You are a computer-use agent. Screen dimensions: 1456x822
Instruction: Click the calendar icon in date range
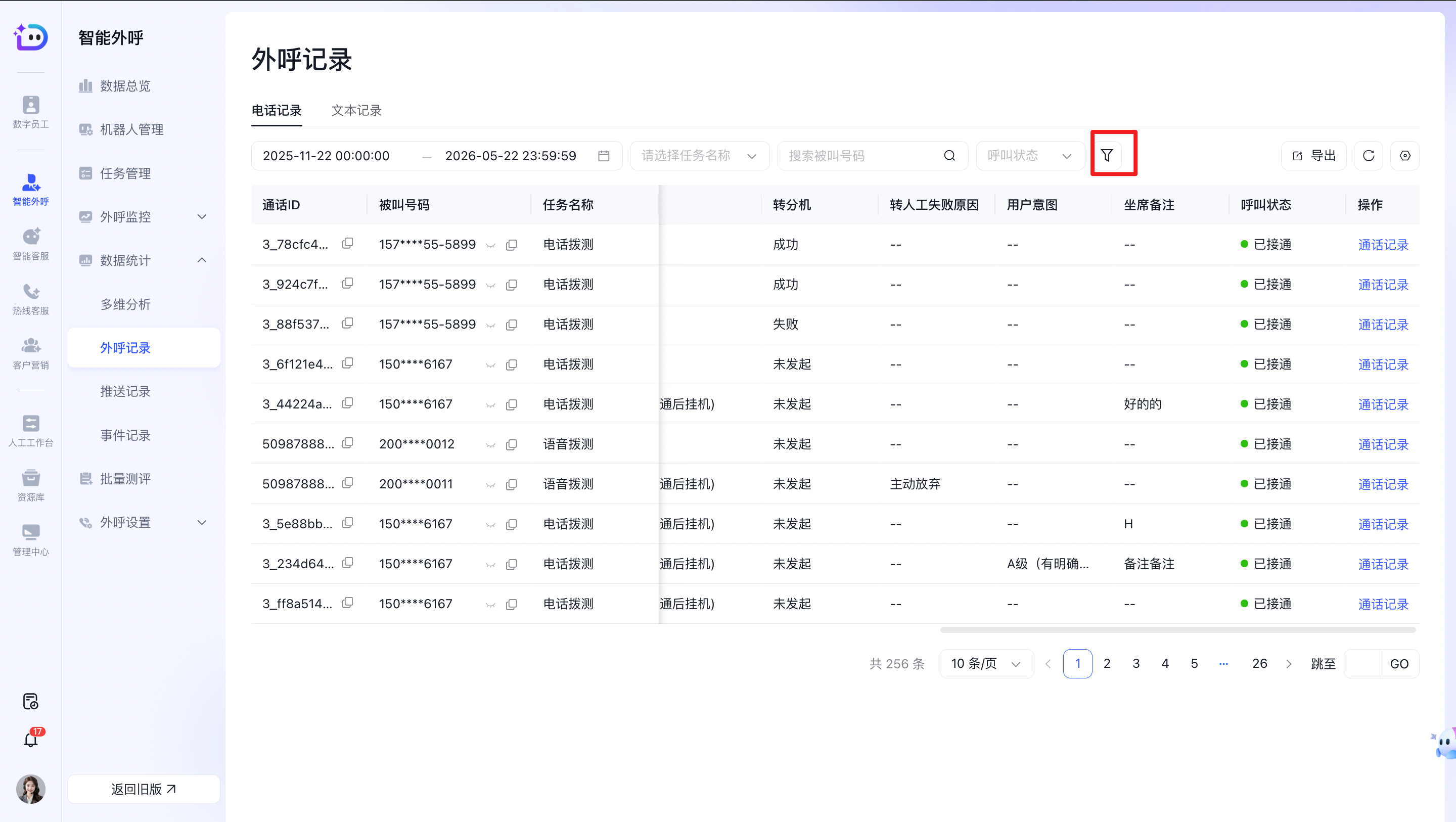pyautogui.click(x=603, y=156)
